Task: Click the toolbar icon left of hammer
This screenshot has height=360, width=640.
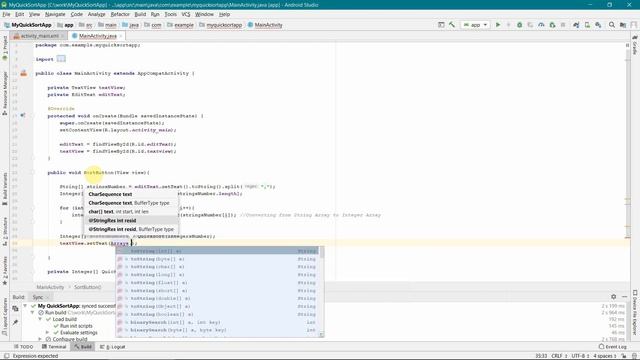Action: pos(441,25)
